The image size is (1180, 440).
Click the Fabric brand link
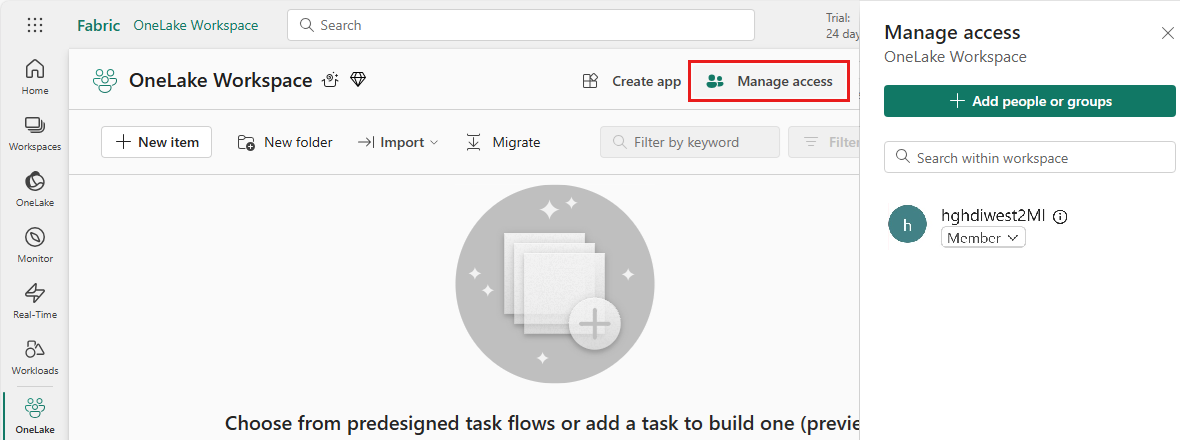[96, 25]
